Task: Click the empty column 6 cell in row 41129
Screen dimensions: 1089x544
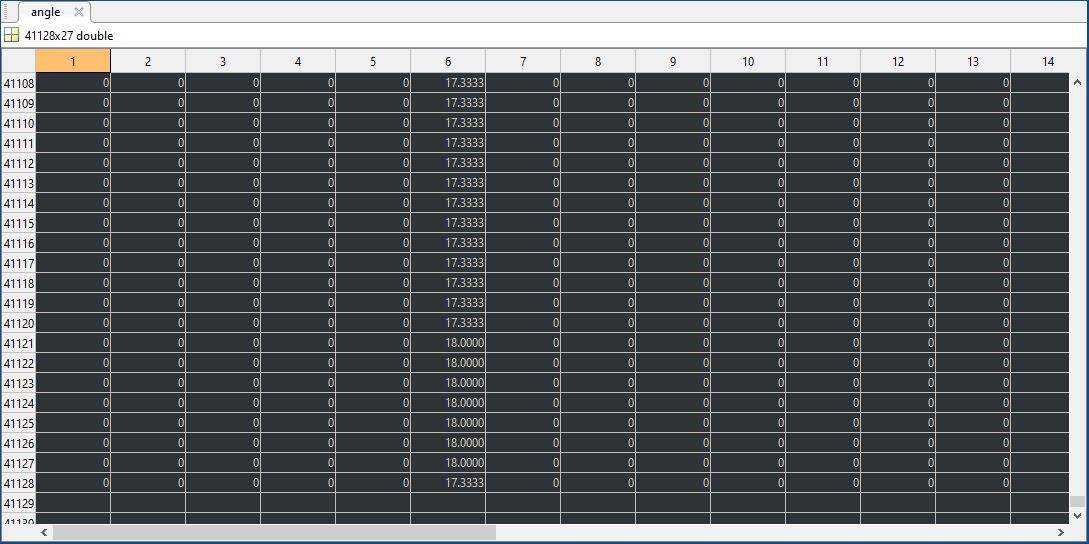Action: (x=448, y=503)
